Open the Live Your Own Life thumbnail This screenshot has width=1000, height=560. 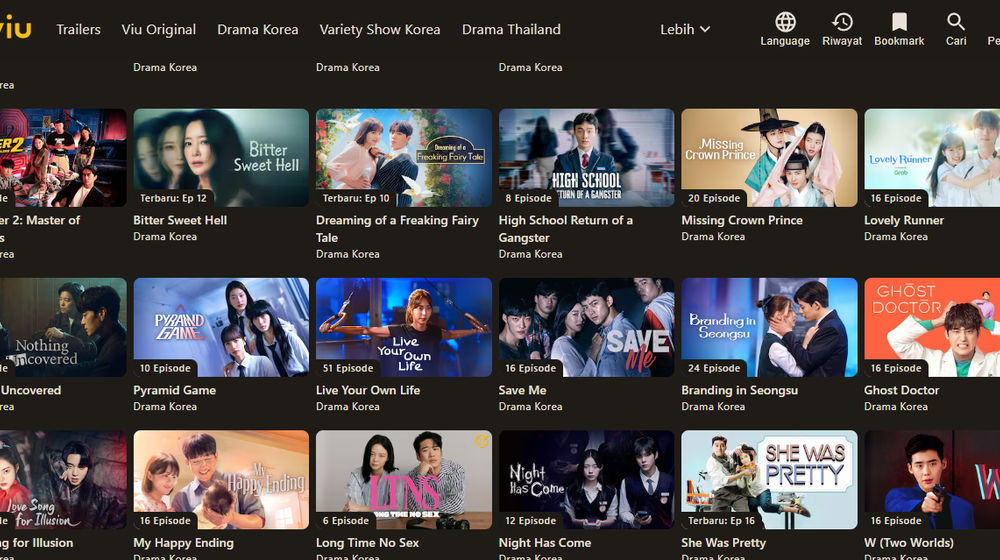404,327
